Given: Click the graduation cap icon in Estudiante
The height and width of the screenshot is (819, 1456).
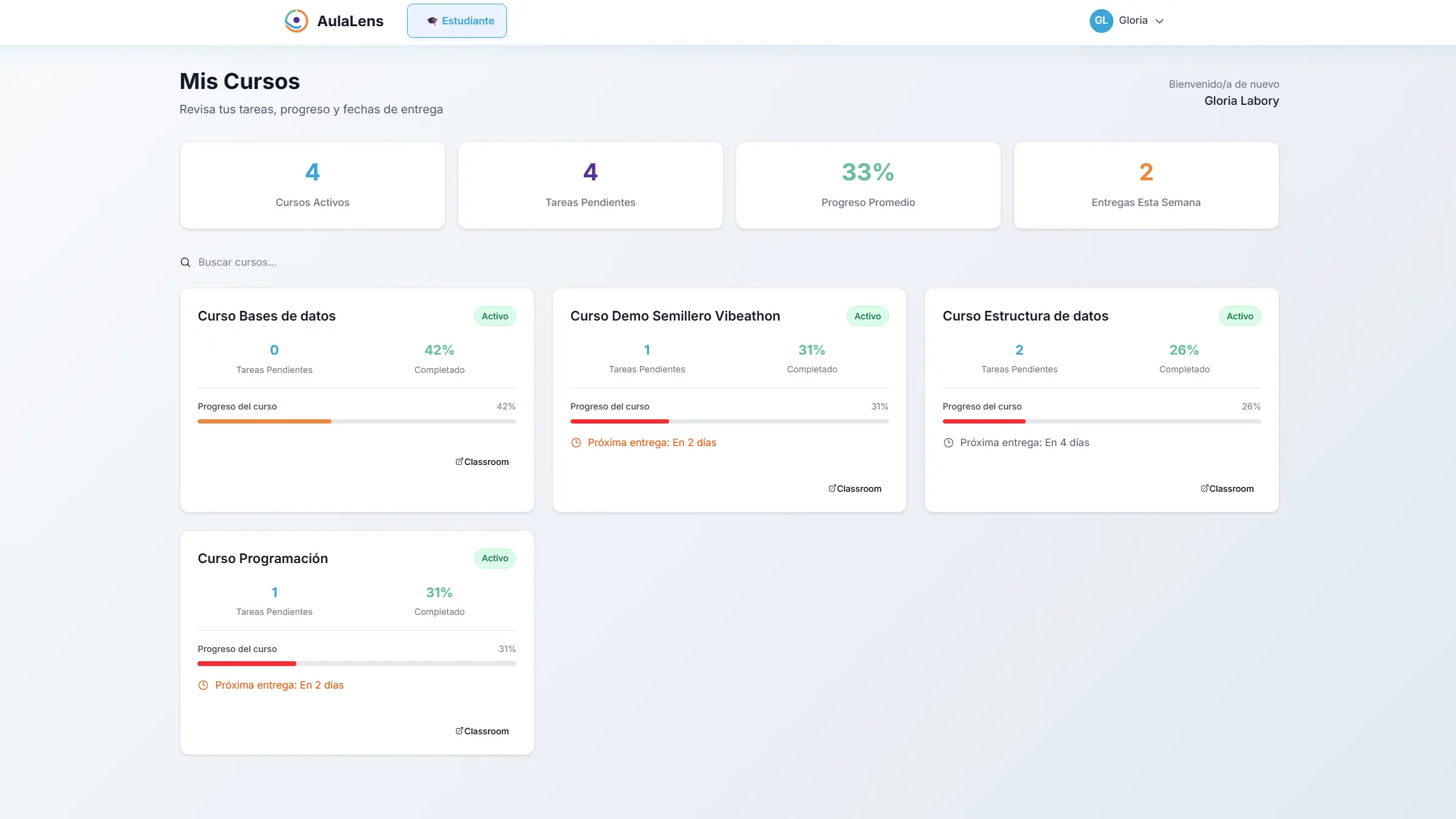Looking at the screenshot, I should [x=432, y=21].
